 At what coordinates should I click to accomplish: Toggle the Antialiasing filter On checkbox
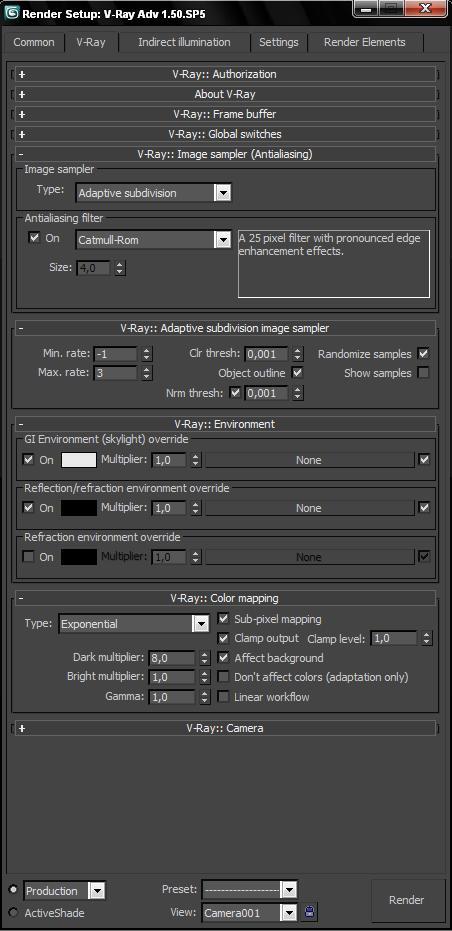pos(34,238)
